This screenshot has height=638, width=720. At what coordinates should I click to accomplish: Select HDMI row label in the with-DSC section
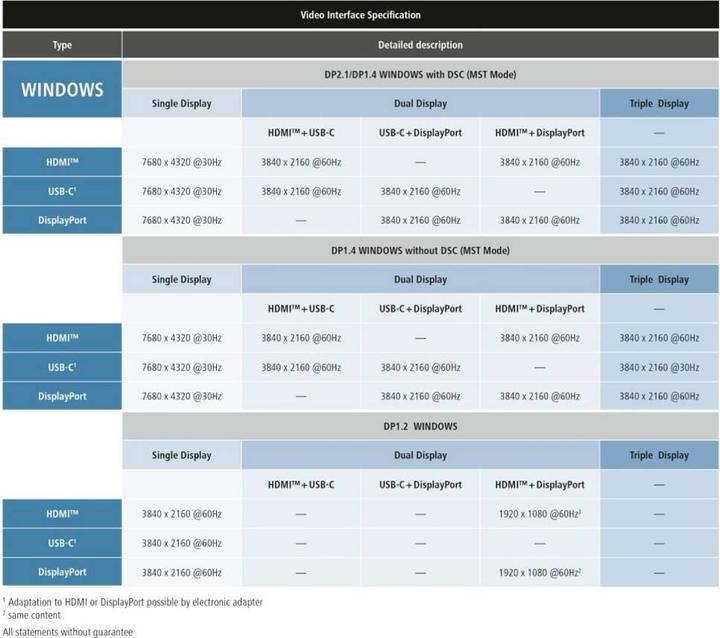pyautogui.click(x=61, y=162)
